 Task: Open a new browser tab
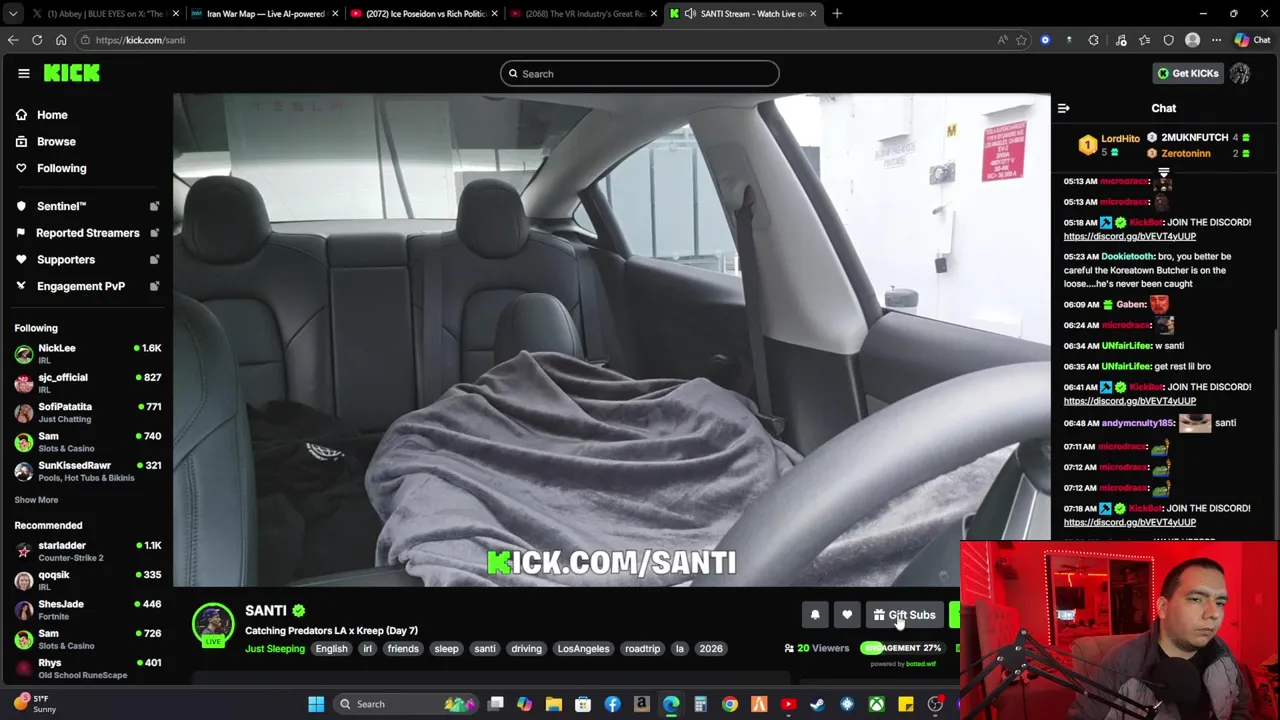pos(837,14)
